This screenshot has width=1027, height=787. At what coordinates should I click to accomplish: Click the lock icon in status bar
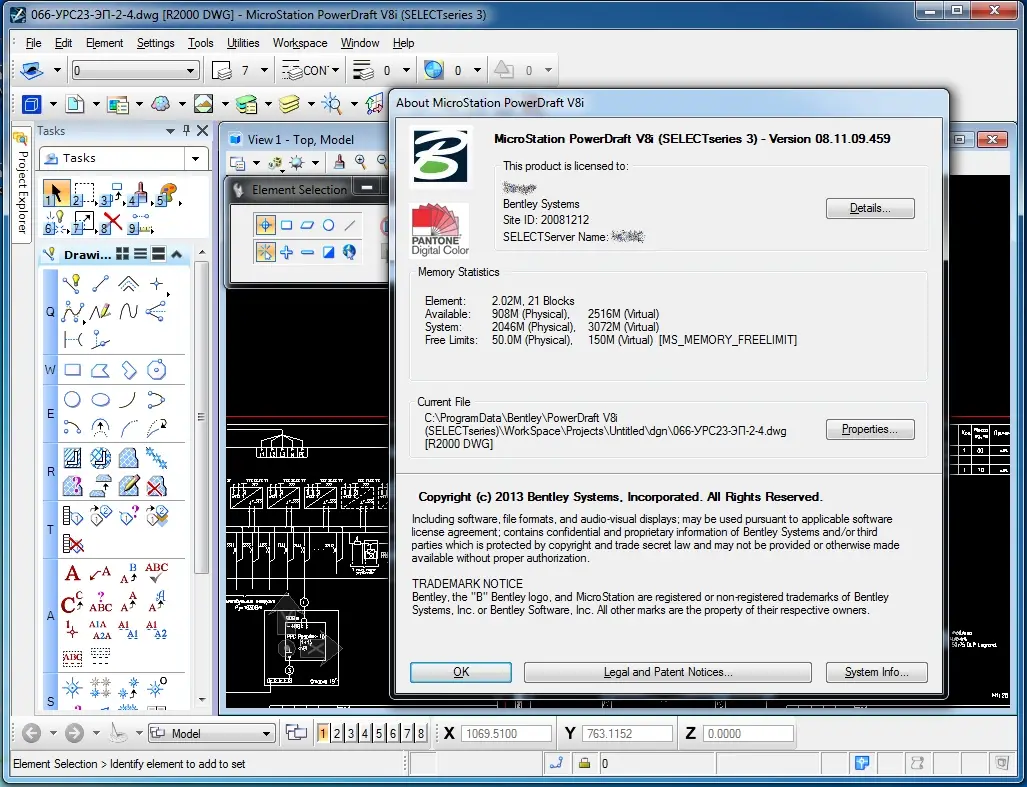(x=584, y=763)
